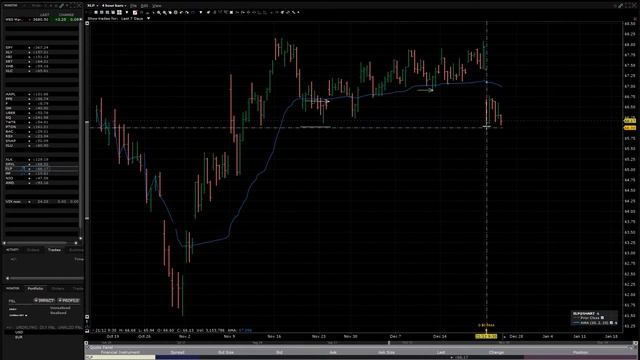This screenshot has width=640, height=360.
Task: Select UBER row in the watchlist
Action: 41,113
